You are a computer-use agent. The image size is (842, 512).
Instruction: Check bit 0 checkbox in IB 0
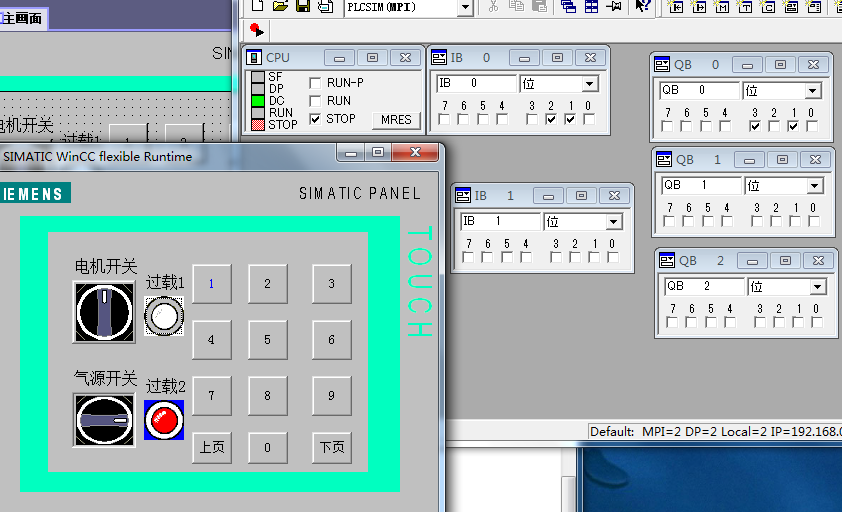coord(589,119)
